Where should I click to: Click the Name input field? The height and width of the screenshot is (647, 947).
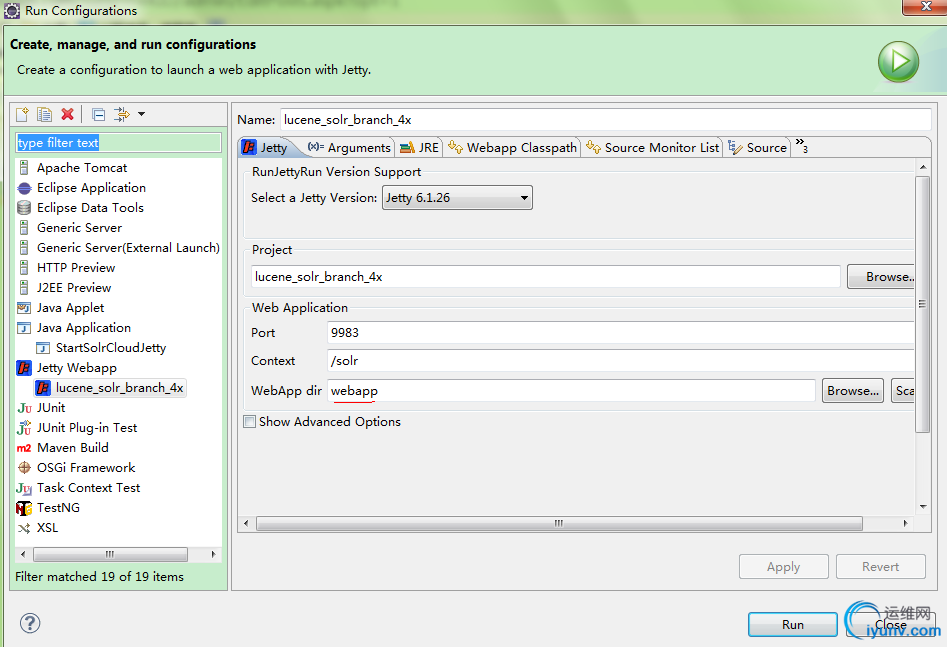click(x=606, y=120)
